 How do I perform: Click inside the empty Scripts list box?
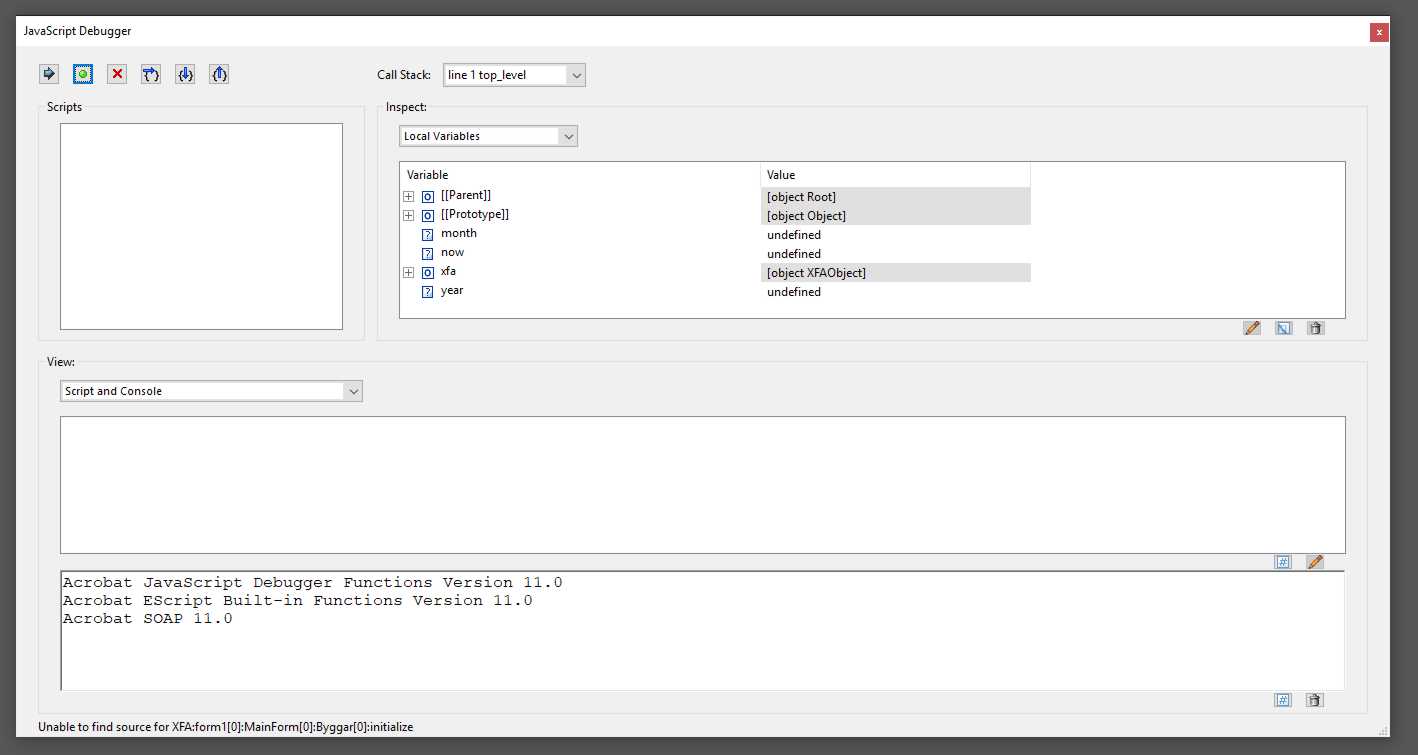pyautogui.click(x=201, y=226)
